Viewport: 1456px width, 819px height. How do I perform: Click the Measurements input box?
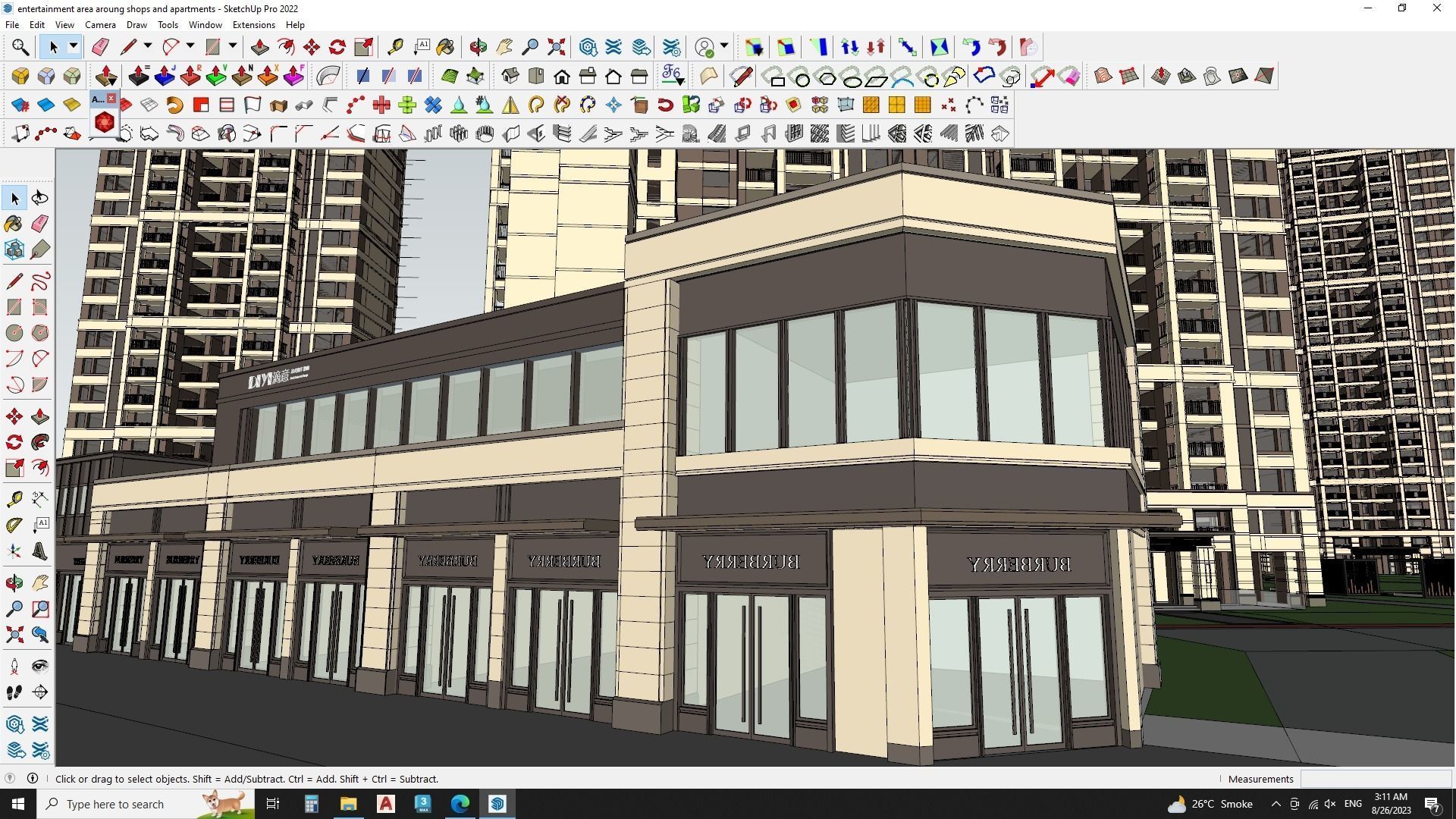(1376, 779)
